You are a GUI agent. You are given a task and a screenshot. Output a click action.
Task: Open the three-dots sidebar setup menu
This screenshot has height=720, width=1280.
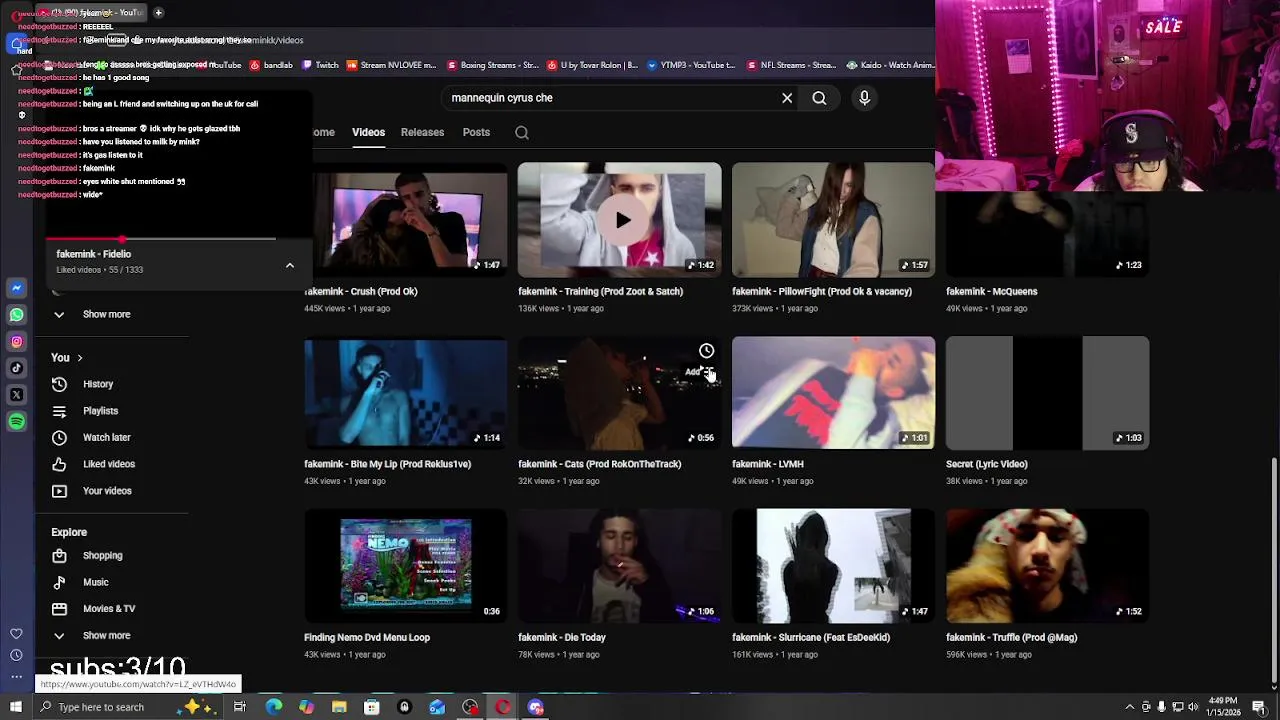pos(16,677)
